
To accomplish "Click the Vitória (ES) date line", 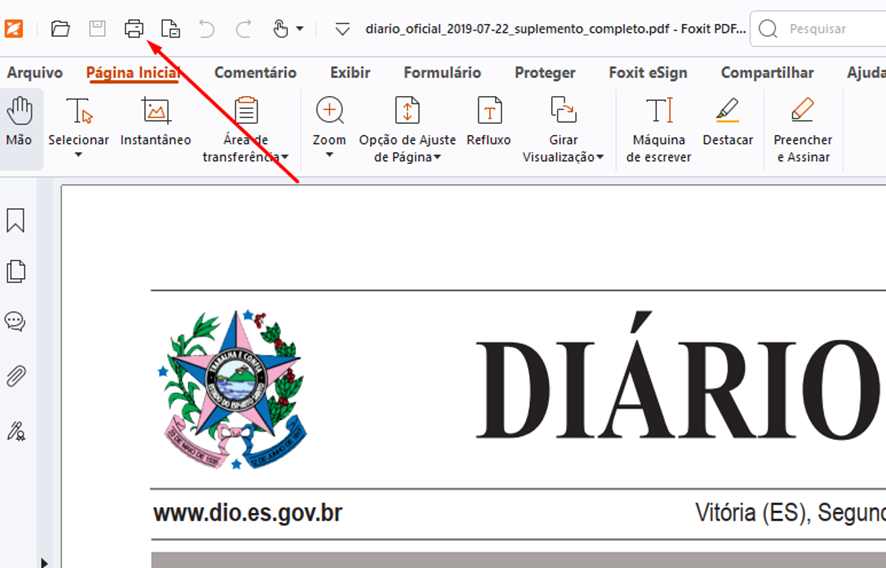I will pyautogui.click(x=791, y=513).
